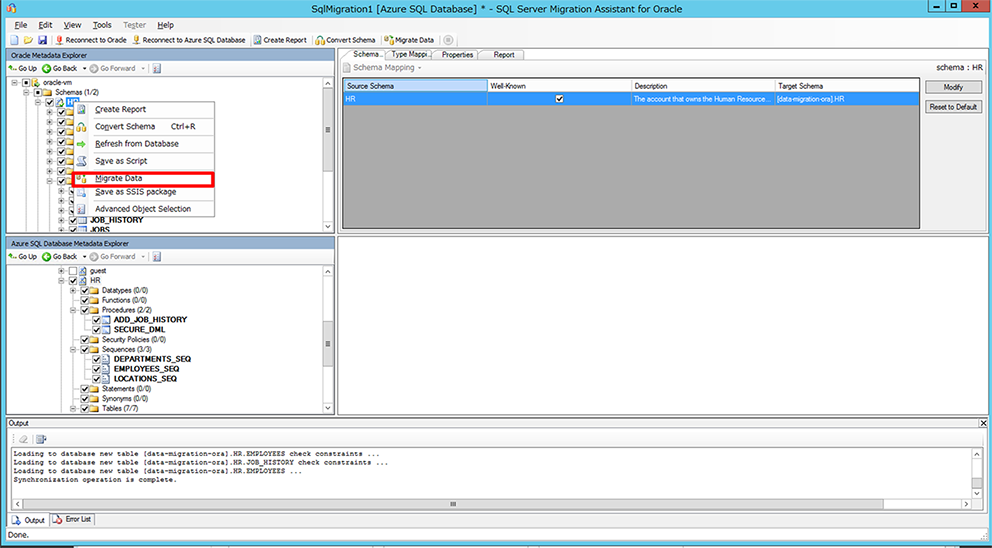This screenshot has width=992, height=548.
Task: Collapse the oracle-vm root tree node
Action: [15, 82]
